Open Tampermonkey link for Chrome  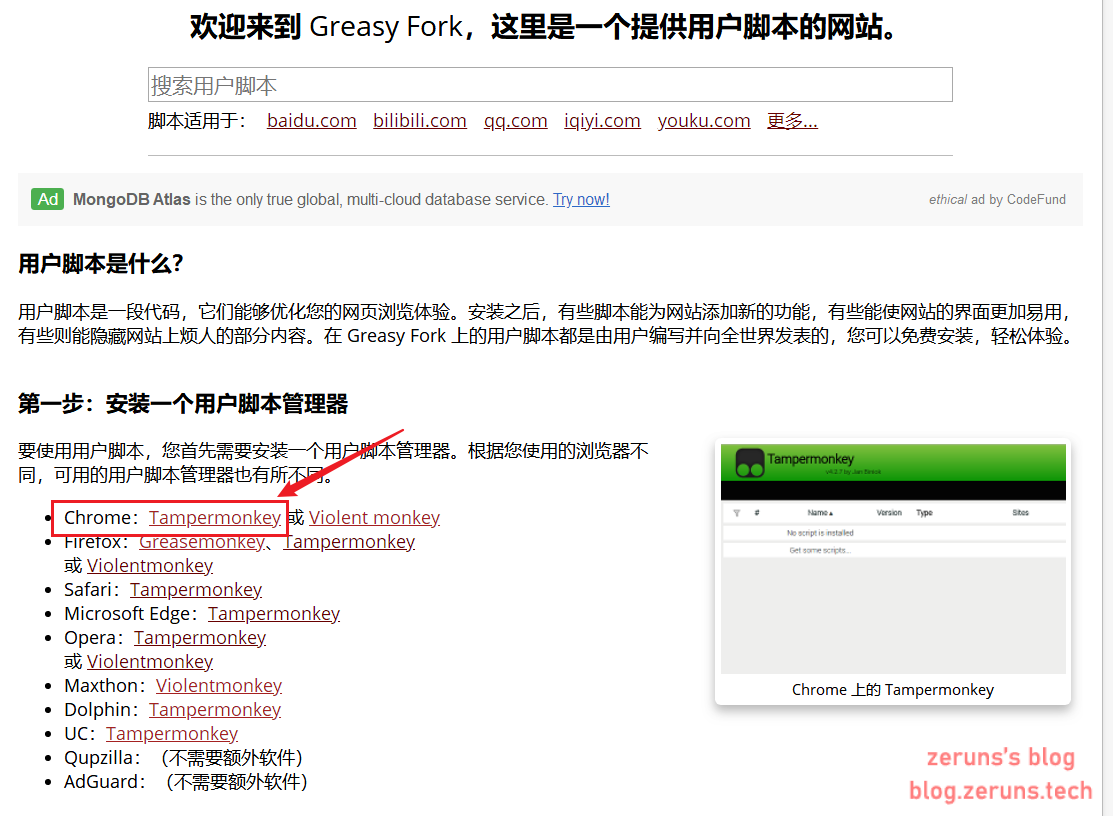point(214,518)
